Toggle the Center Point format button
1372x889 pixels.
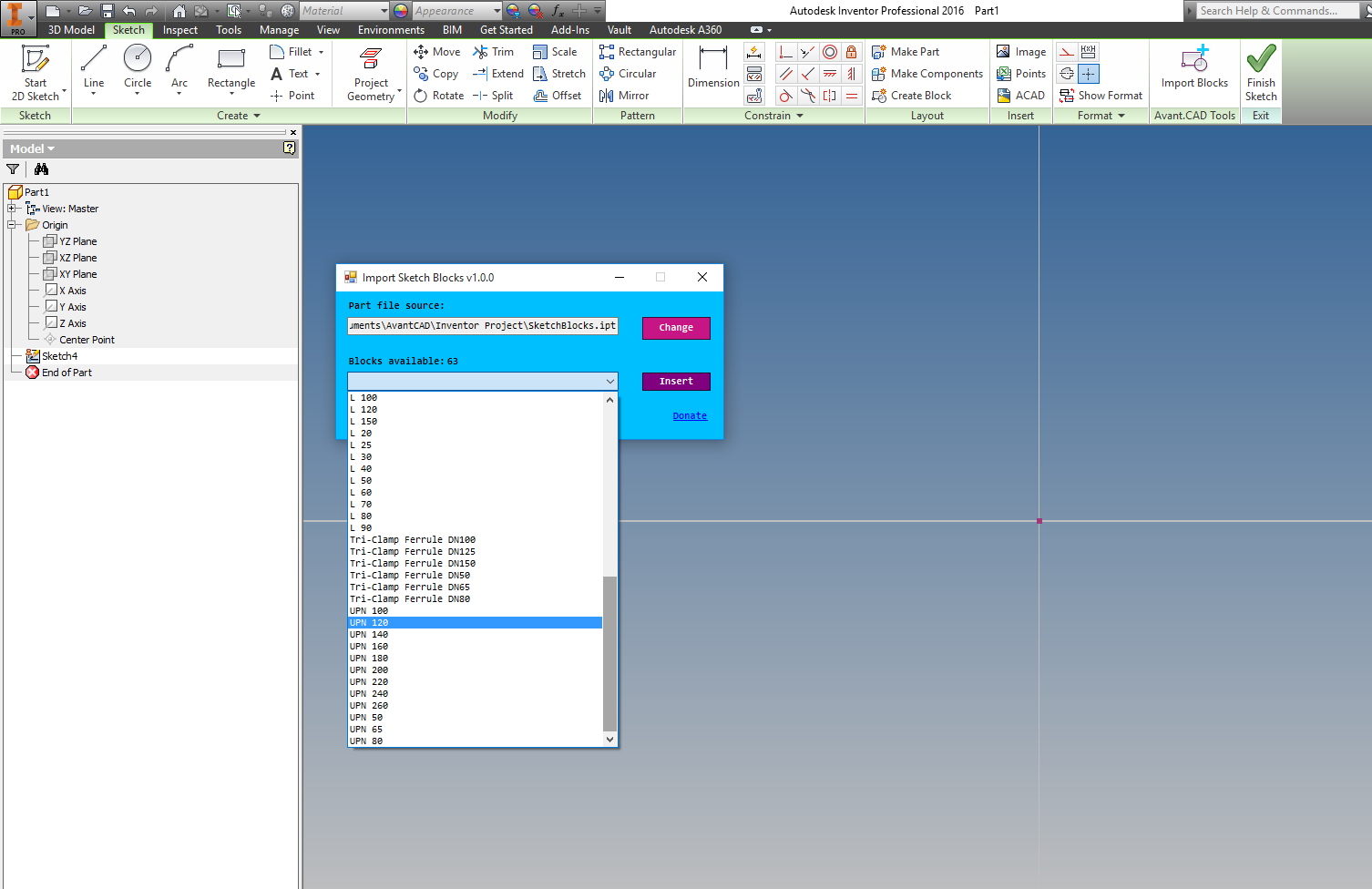(1089, 74)
